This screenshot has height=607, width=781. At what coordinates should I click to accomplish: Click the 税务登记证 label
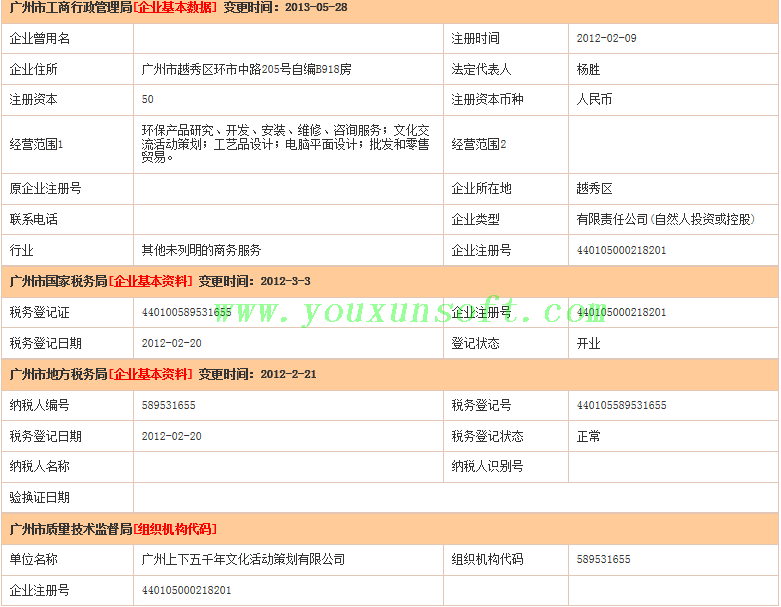point(39,312)
